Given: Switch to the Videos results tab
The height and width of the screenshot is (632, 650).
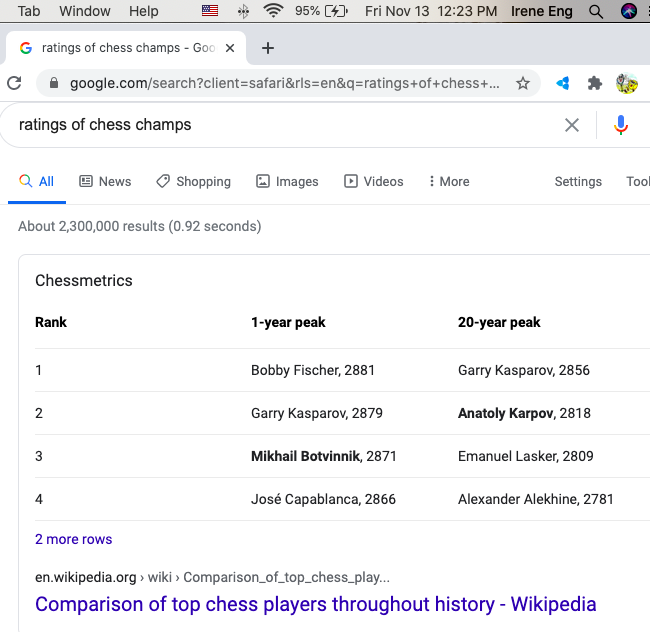Looking at the screenshot, I should click(x=374, y=181).
